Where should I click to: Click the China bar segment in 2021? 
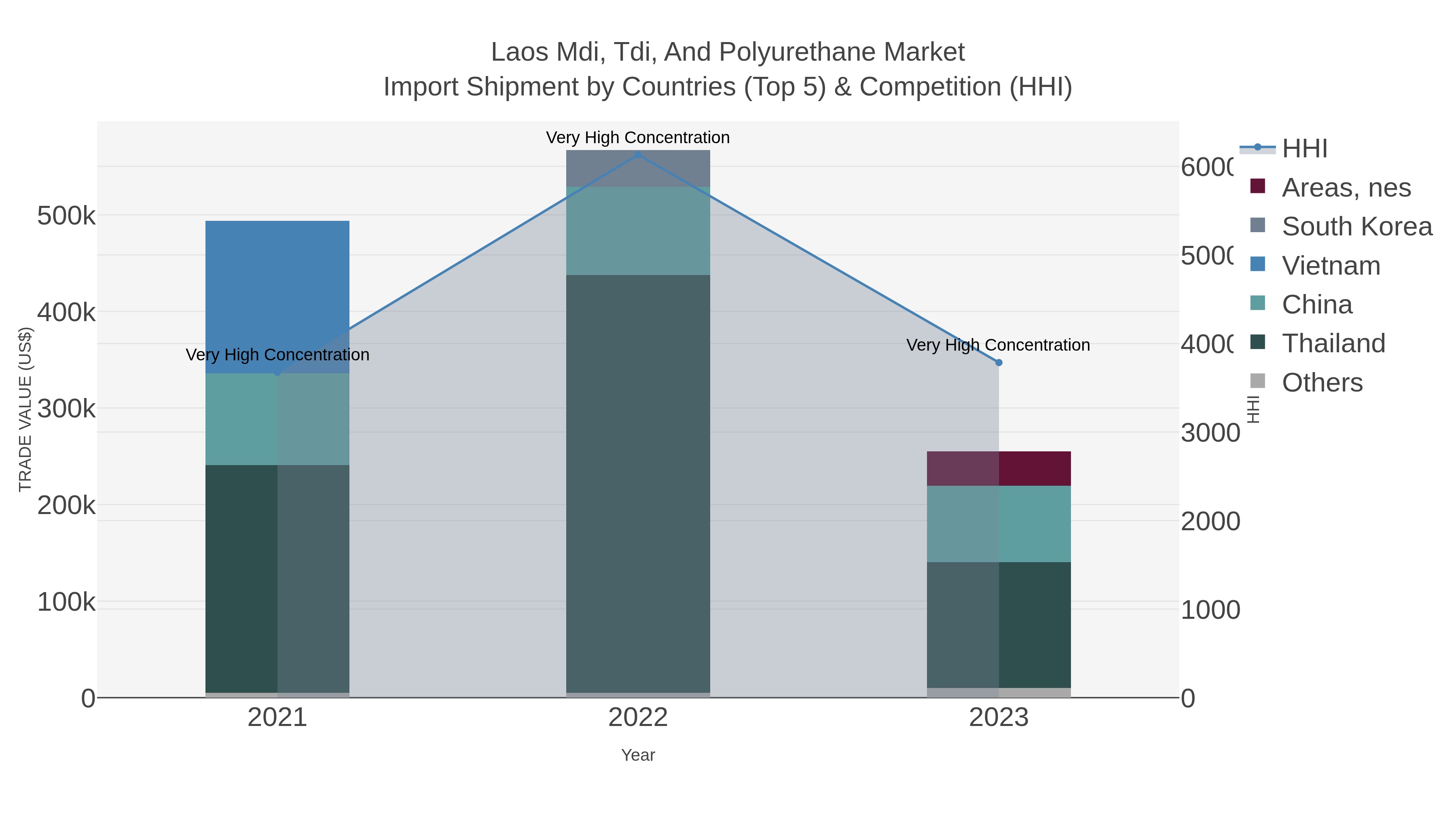tap(277, 419)
